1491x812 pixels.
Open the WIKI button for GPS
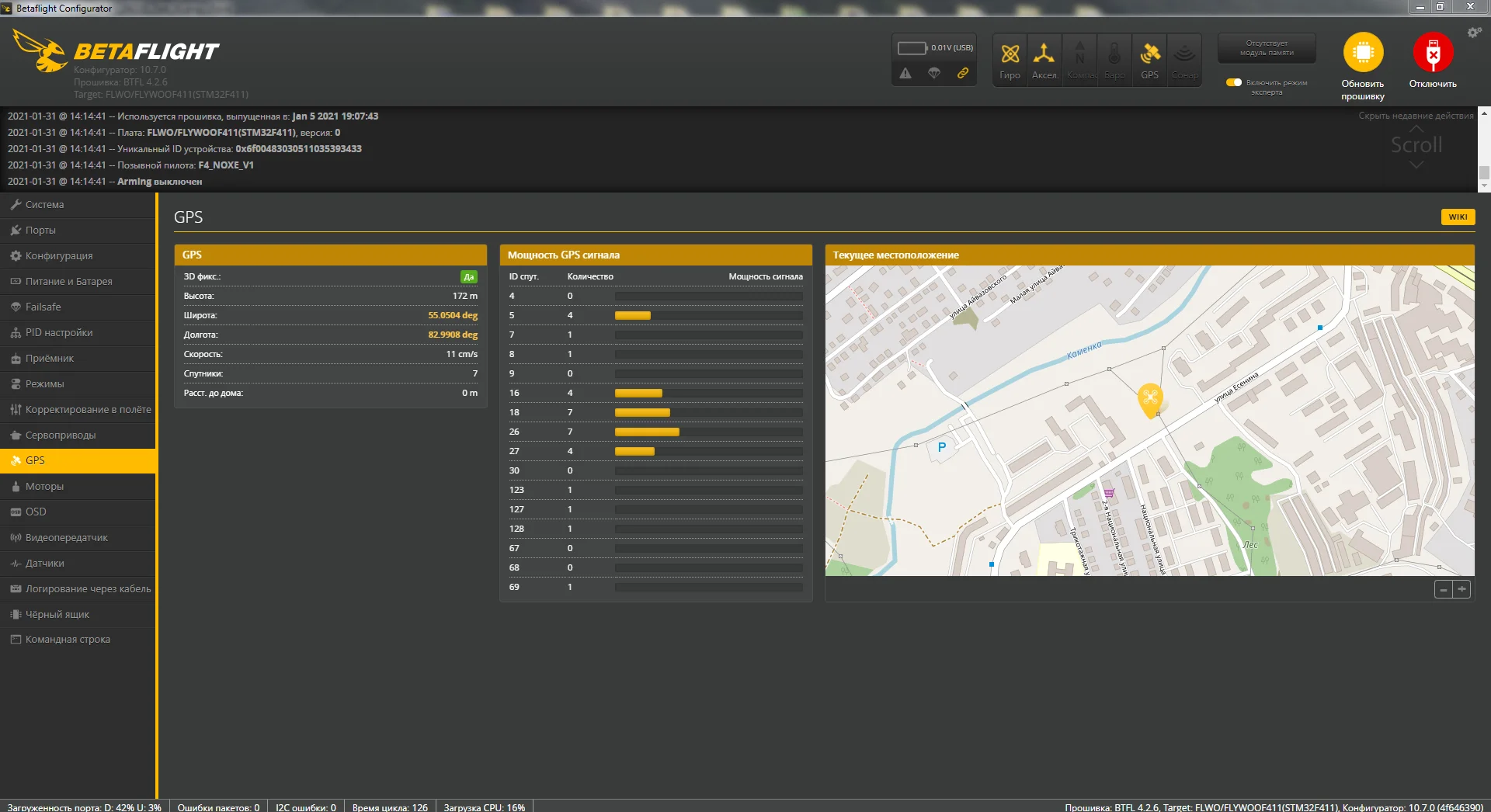point(1458,217)
